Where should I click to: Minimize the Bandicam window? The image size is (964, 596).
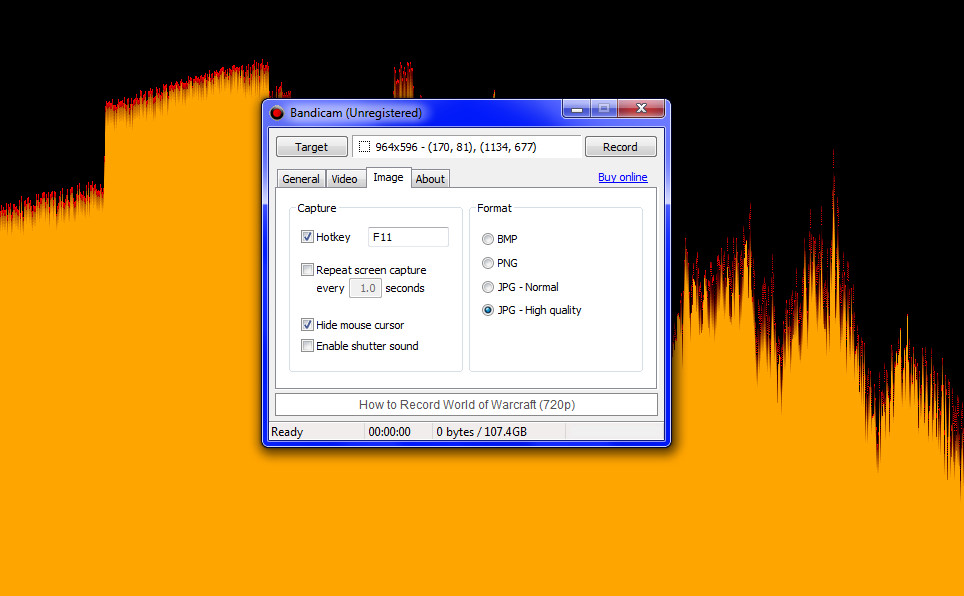click(x=577, y=109)
